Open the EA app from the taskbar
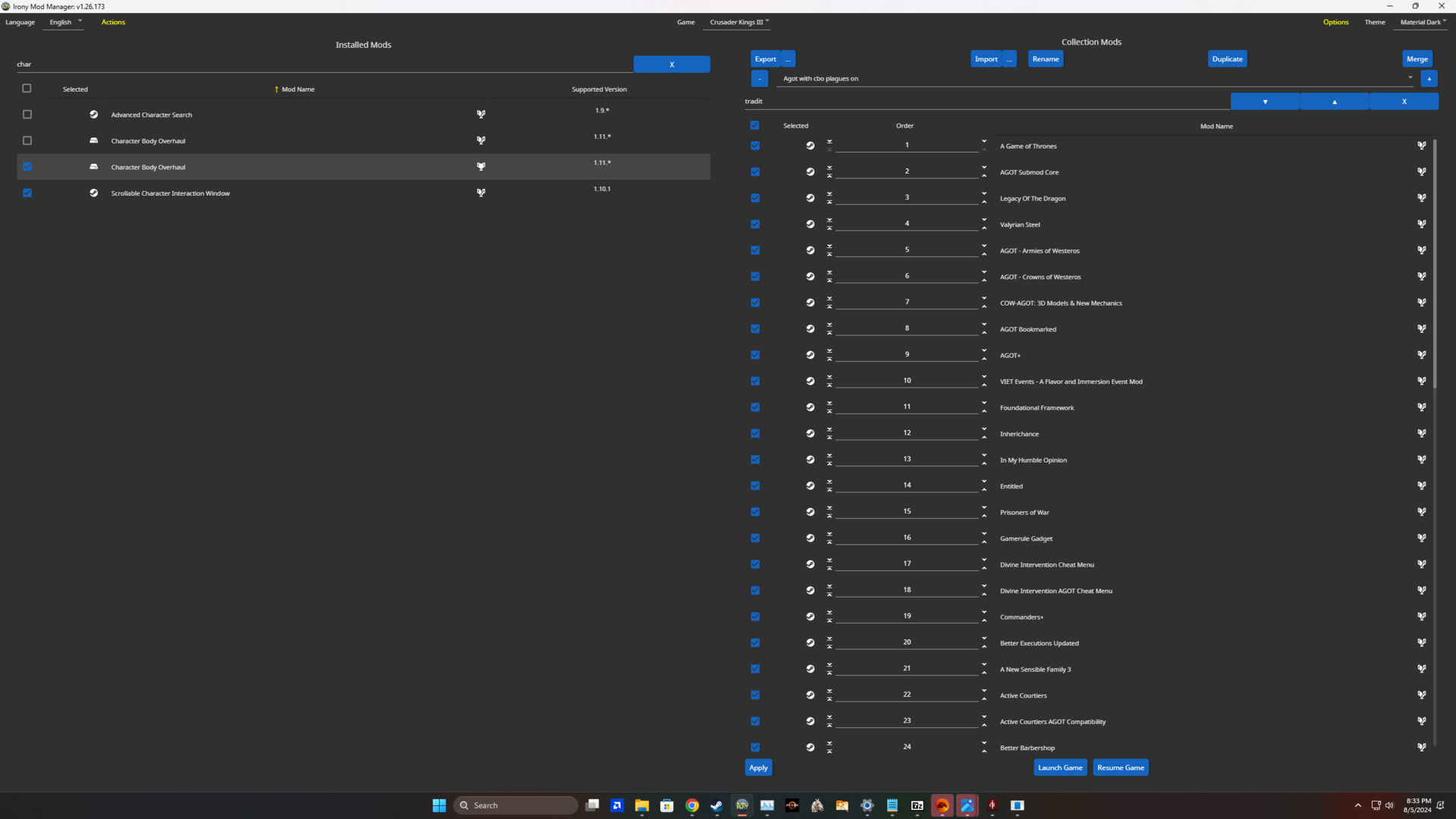Viewport: 1456px width, 819px height. [x=942, y=805]
